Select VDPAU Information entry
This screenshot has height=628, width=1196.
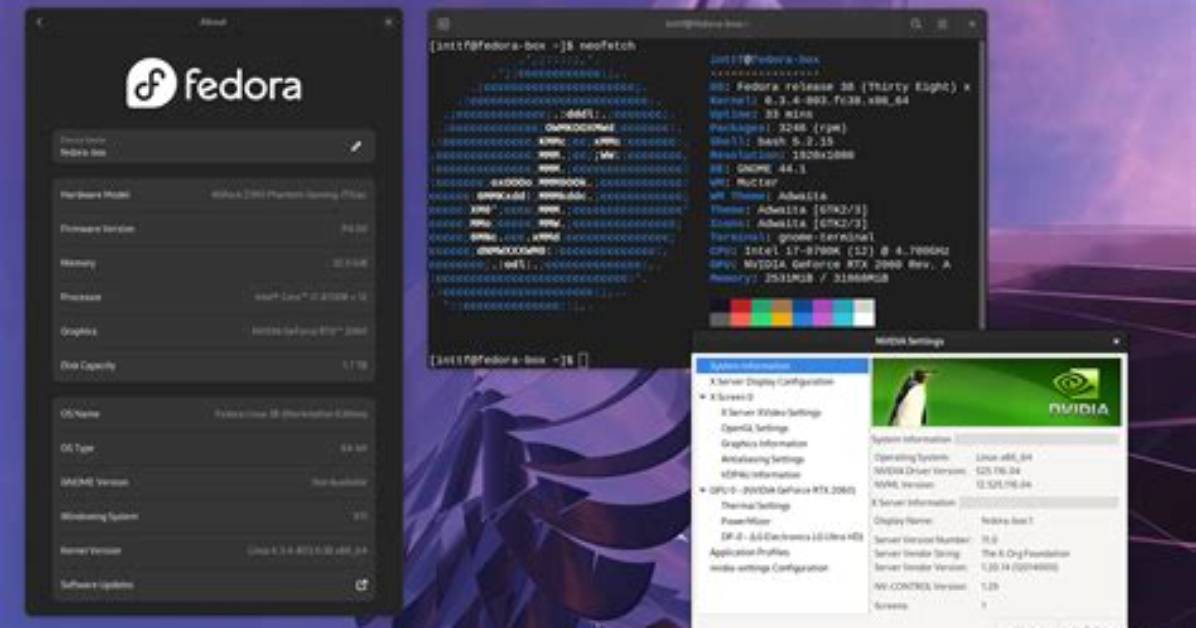coord(760,475)
